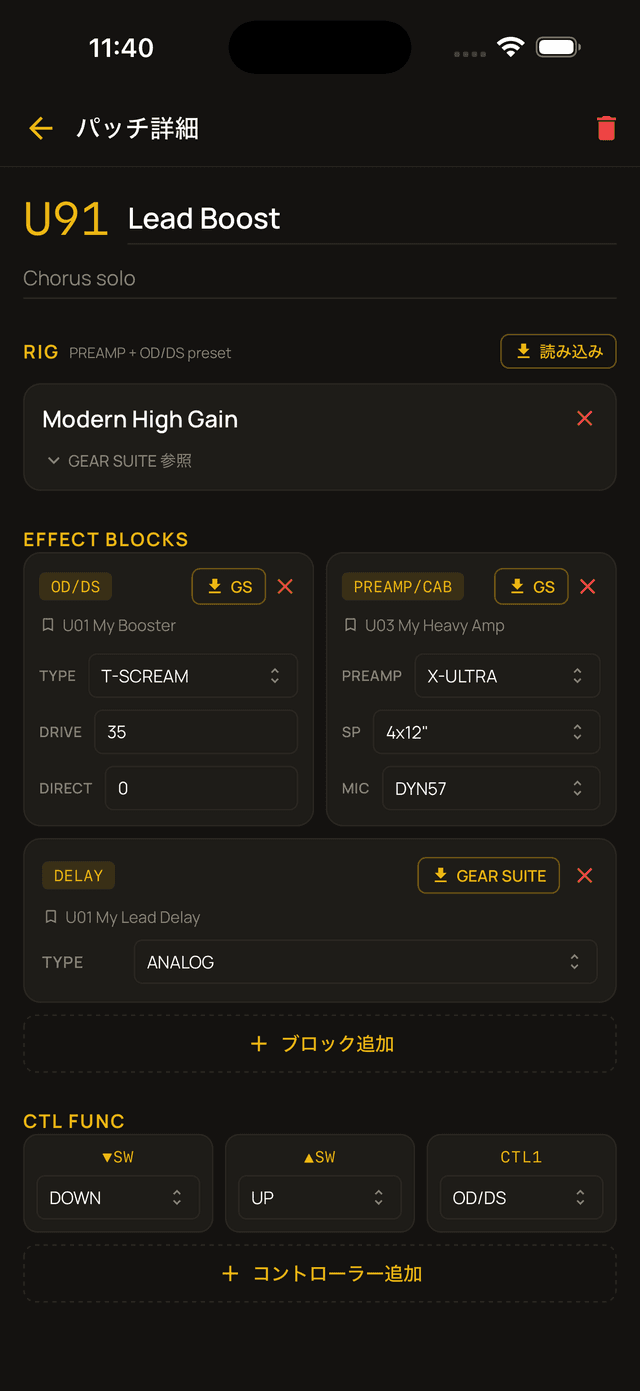Change the 4x12" speaker selection
The image size is (640, 1391).
(486, 732)
